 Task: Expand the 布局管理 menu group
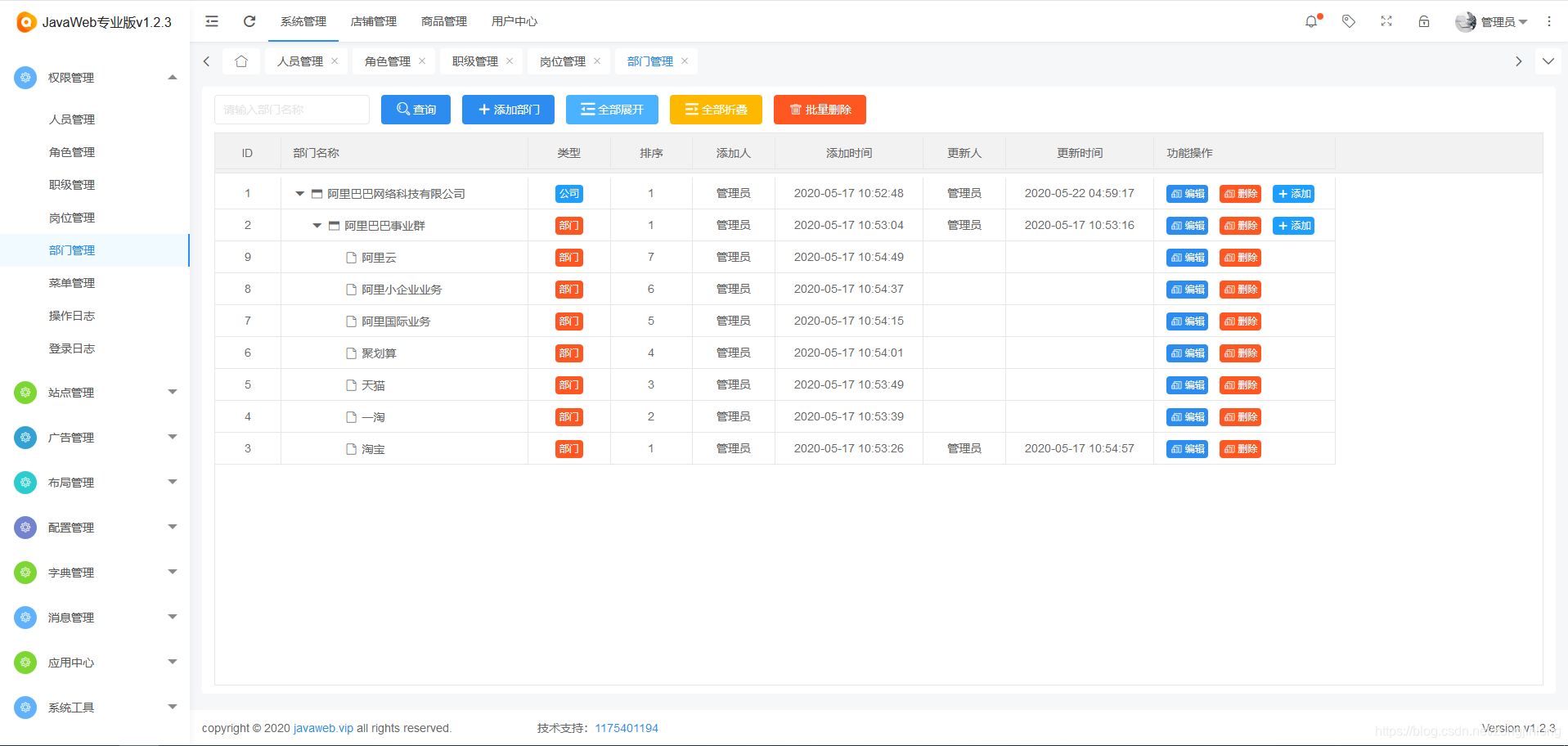coord(173,482)
